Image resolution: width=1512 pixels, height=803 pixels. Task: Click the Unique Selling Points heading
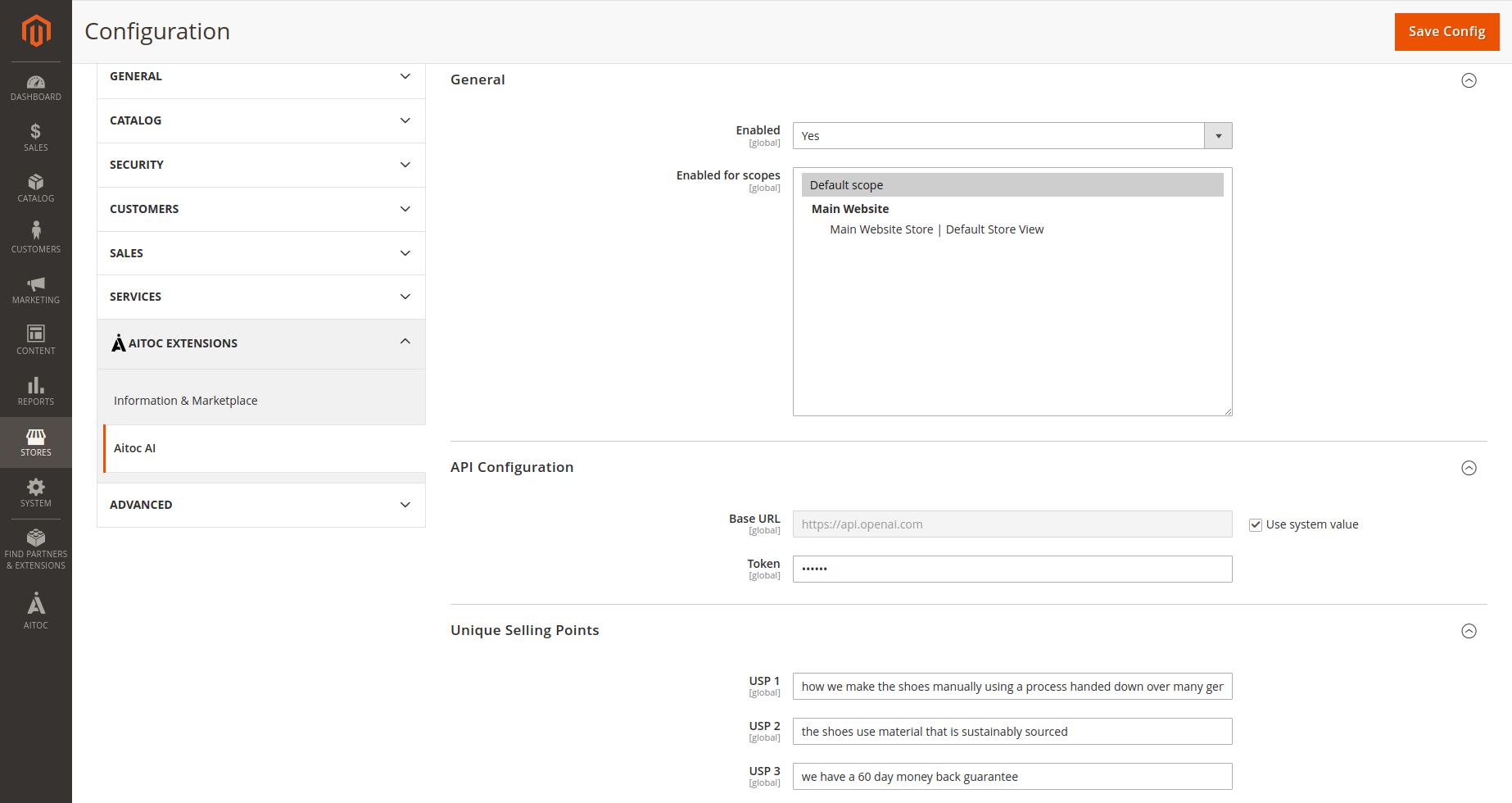click(525, 630)
